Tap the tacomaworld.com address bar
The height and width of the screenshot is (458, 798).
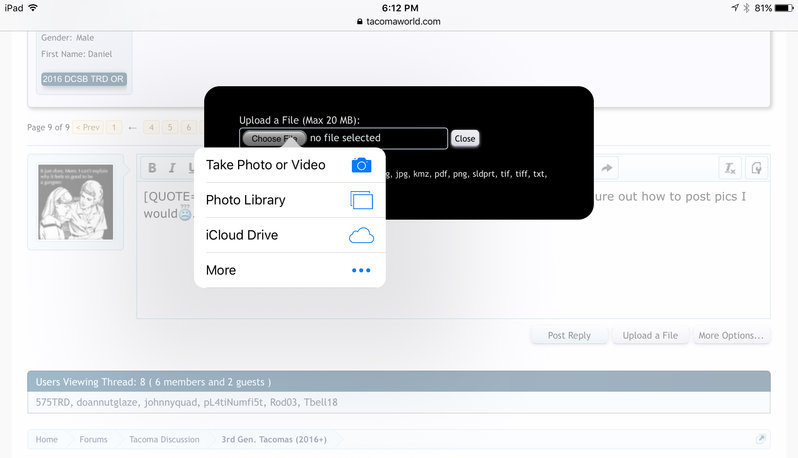pyautogui.click(x=399, y=21)
